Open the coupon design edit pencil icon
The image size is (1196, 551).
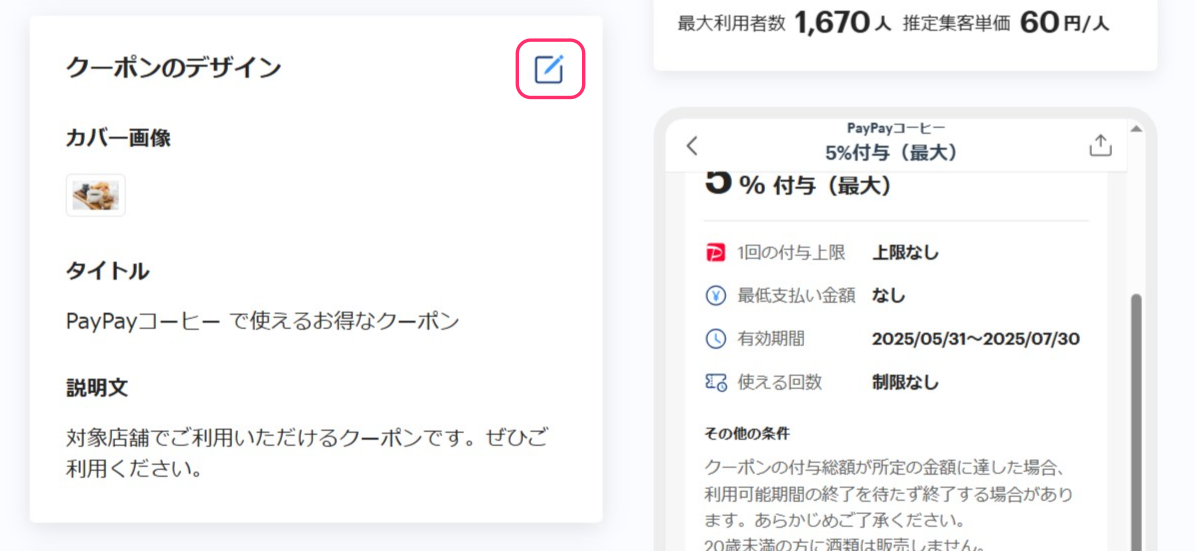click(x=549, y=69)
